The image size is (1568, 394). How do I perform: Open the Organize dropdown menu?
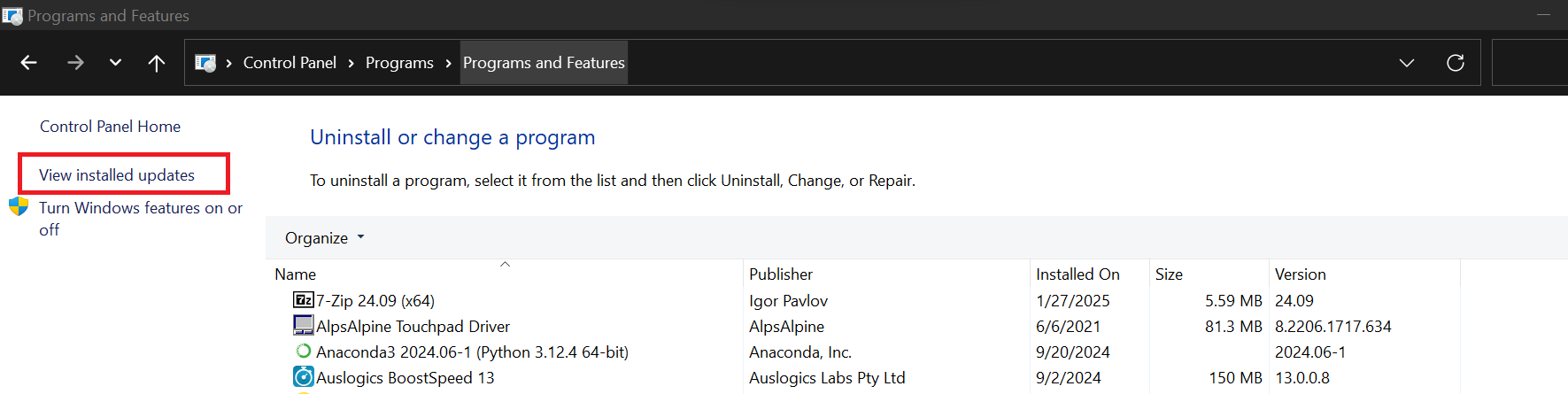click(x=324, y=238)
